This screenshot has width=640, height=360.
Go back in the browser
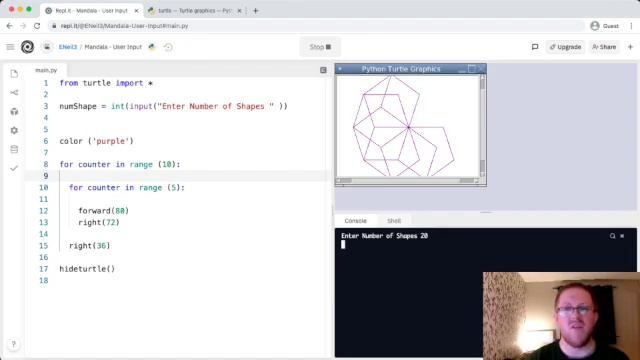(9, 26)
